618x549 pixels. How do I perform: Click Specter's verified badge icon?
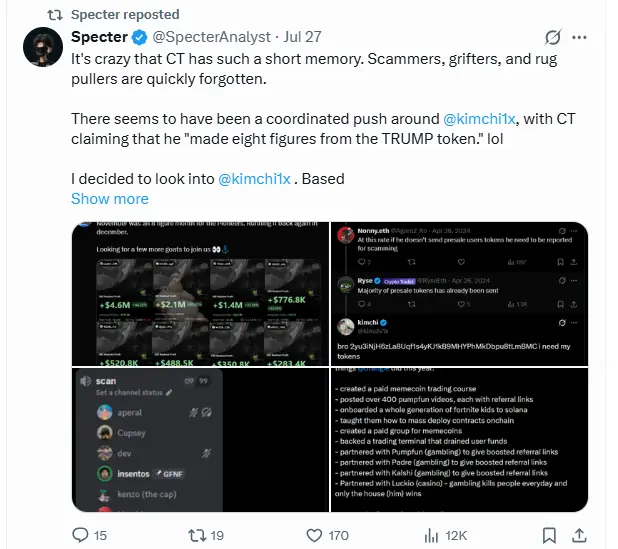(139, 37)
